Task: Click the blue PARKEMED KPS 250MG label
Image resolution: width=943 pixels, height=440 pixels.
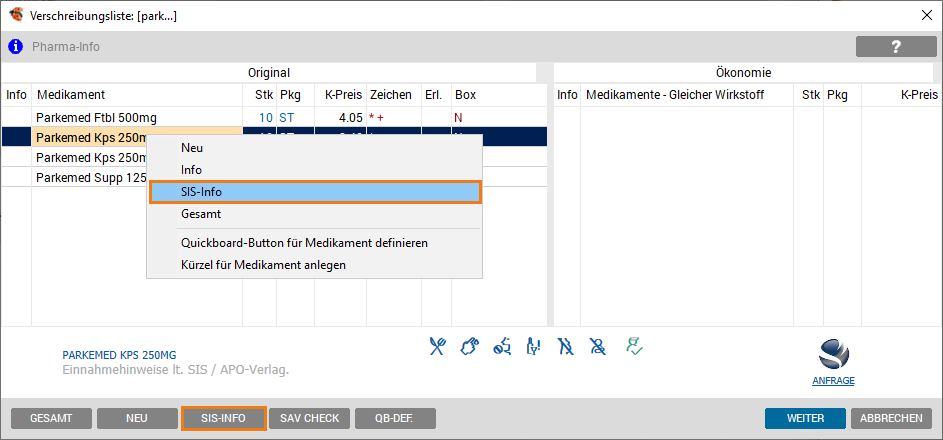Action: pyautogui.click(x=120, y=355)
